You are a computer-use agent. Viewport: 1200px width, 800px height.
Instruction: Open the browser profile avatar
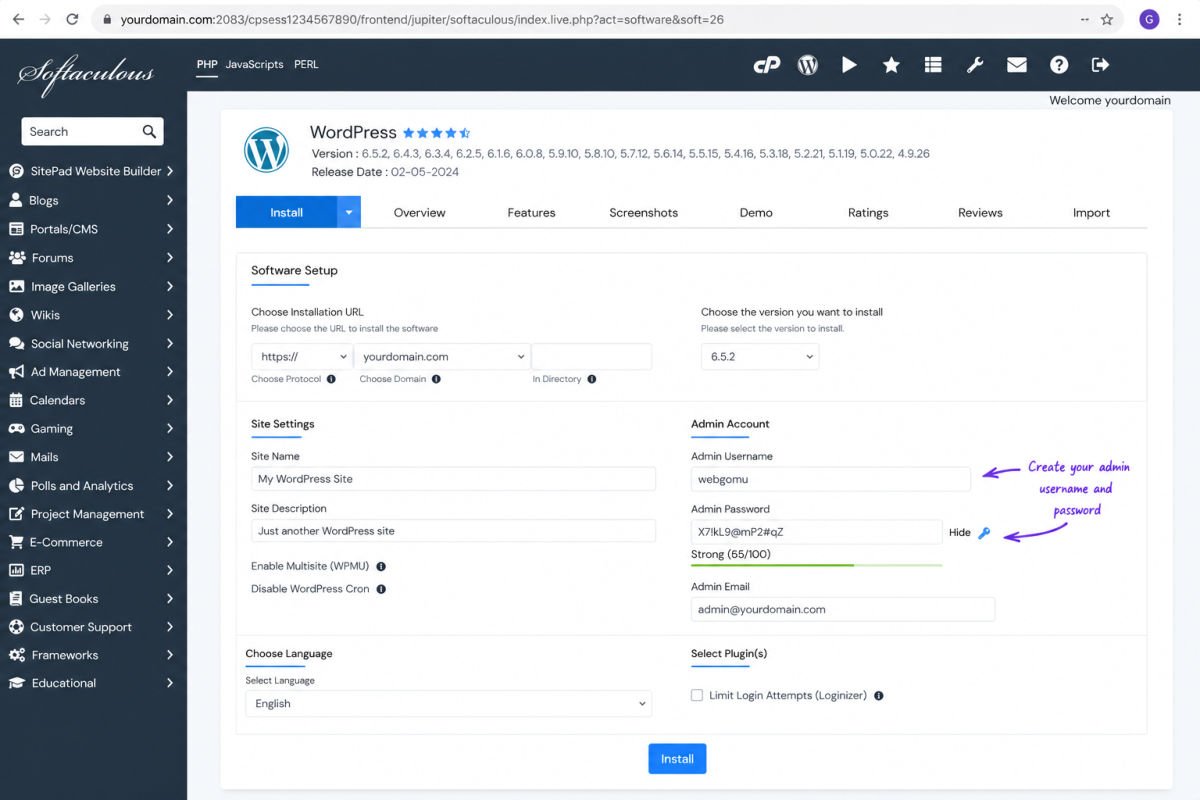coord(1149,19)
